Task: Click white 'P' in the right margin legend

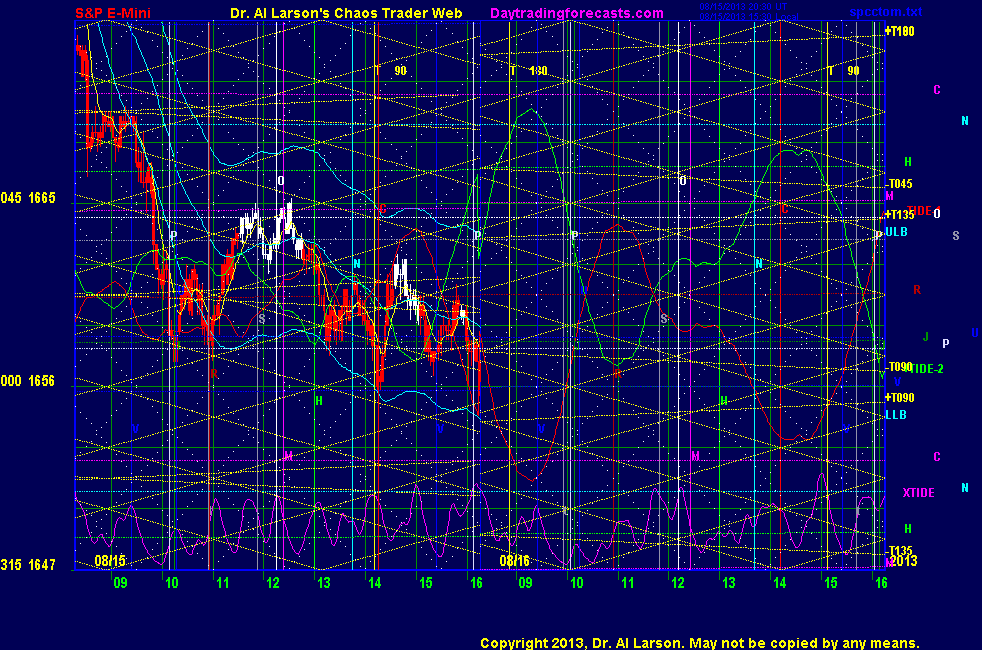Action: pyautogui.click(x=946, y=343)
